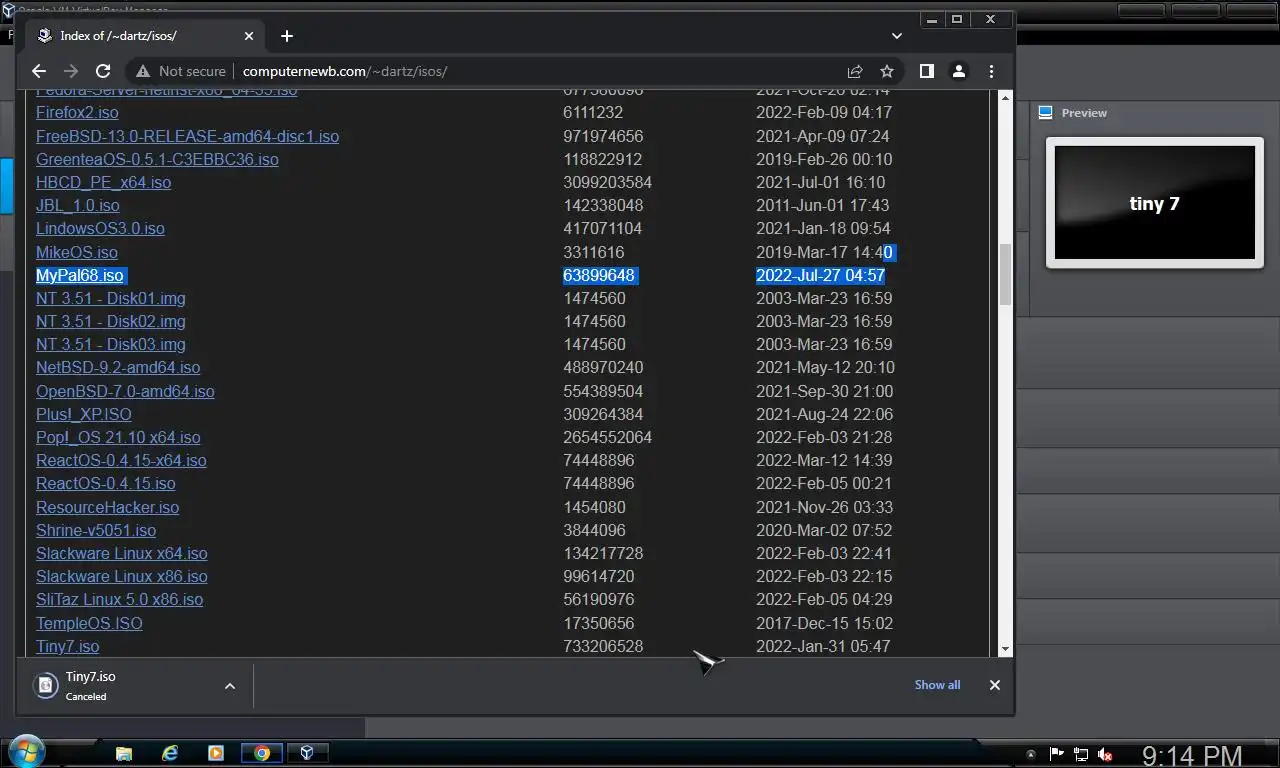Open the Windows Start menu
The height and width of the screenshot is (768, 1280).
click(26, 752)
